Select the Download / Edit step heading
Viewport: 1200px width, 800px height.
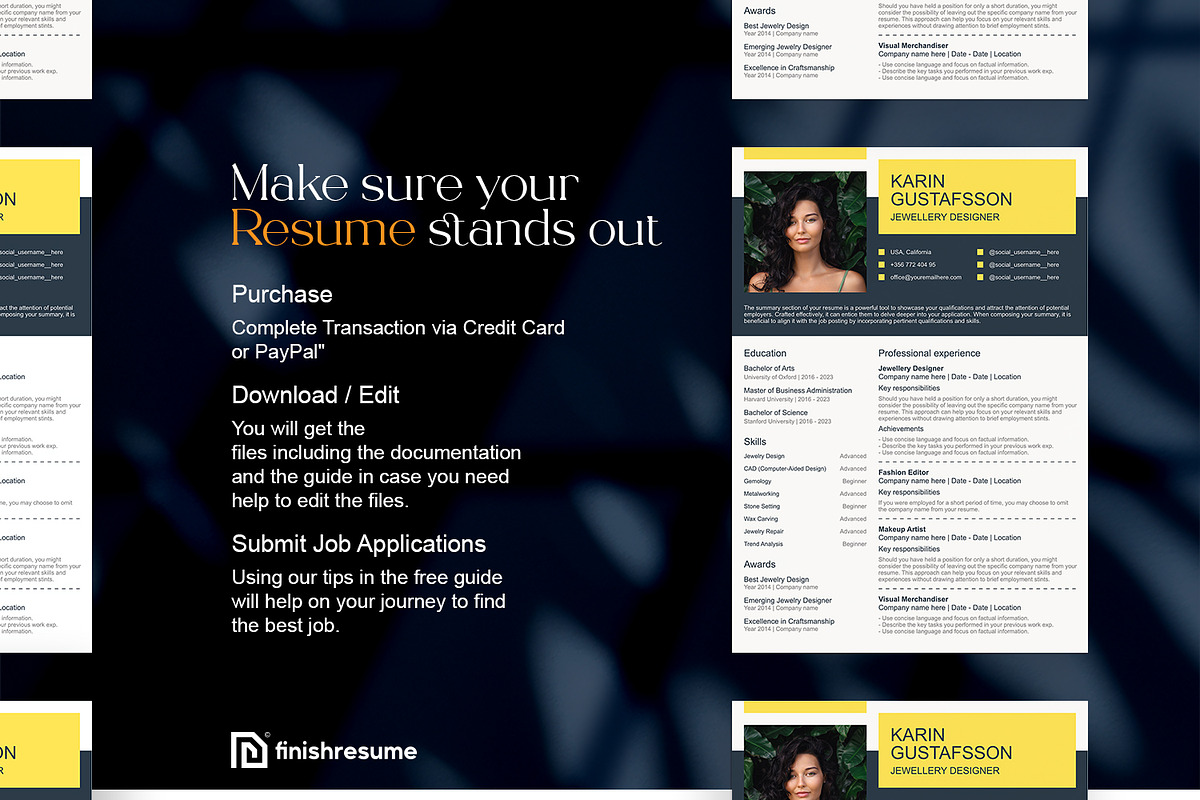316,395
